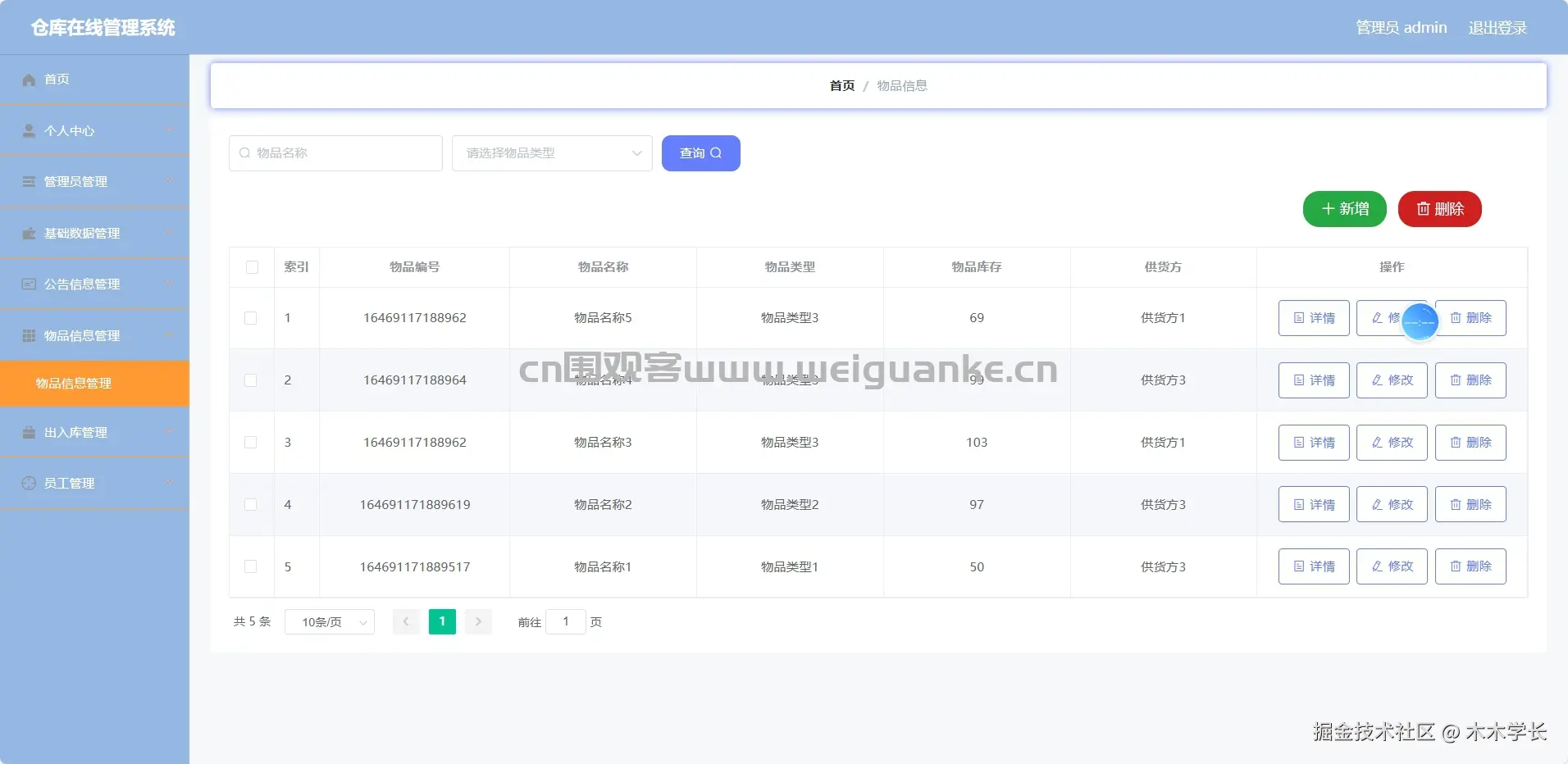Click the magnifier icon in 物品名称 field
This screenshot has height=764, width=1568.
244,153
